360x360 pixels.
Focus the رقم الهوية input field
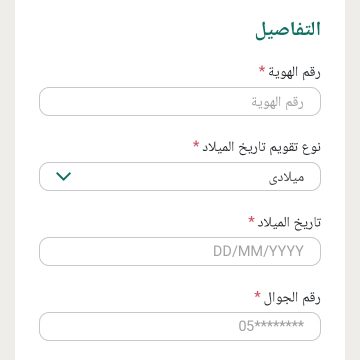point(180,101)
